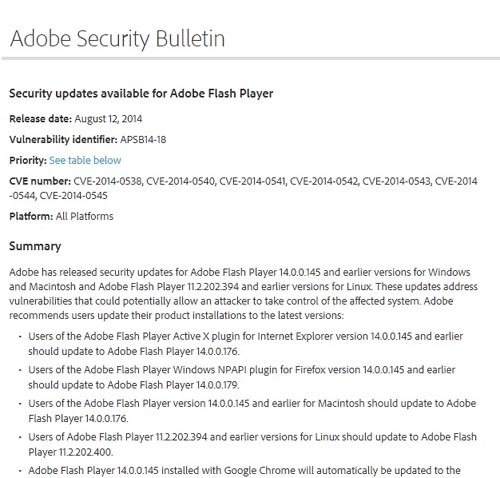Select the APSB14-18 identifier text
The width and height of the screenshot is (500, 478).
(x=143, y=139)
